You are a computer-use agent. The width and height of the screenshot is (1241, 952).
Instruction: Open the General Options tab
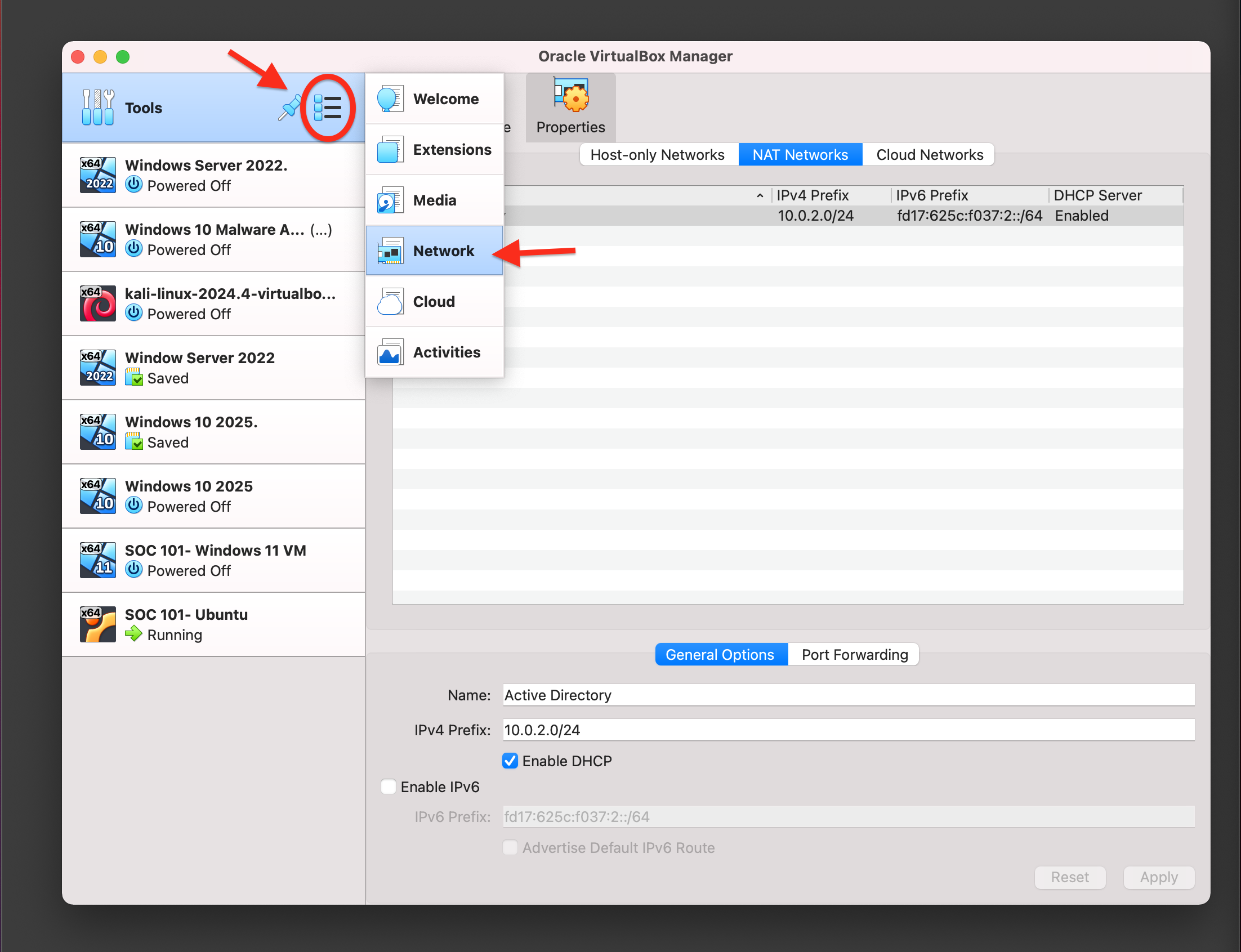pyautogui.click(x=720, y=655)
